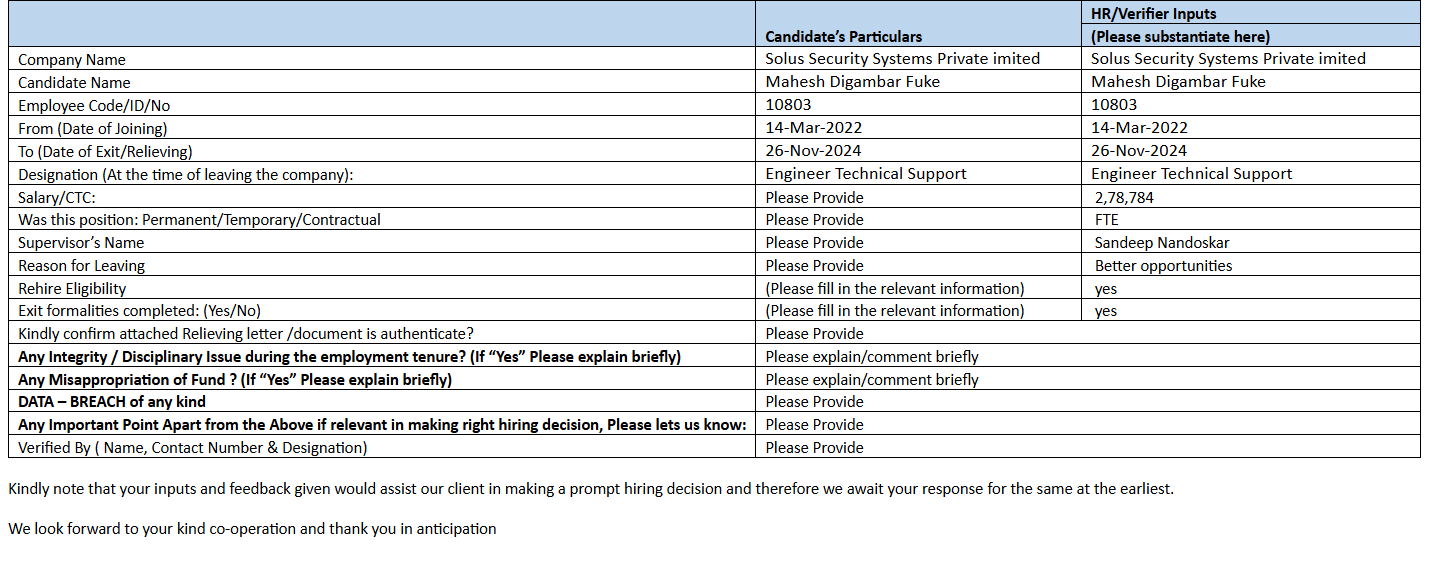Click supervisor name Sandeep Nandoskar
Viewport: 1438px width, 566px height.
pyautogui.click(x=1162, y=243)
